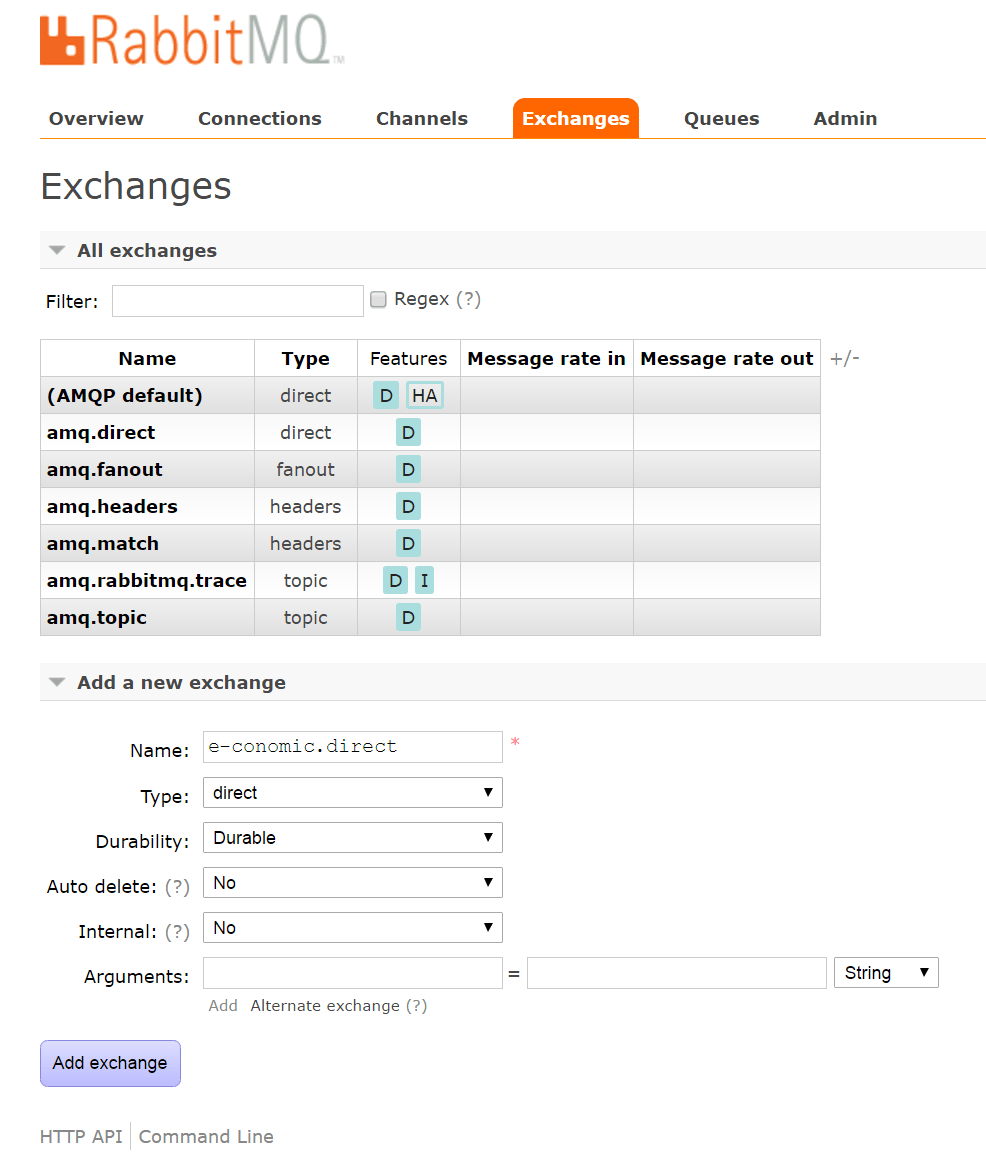Open the Admin tab

pos(845,119)
